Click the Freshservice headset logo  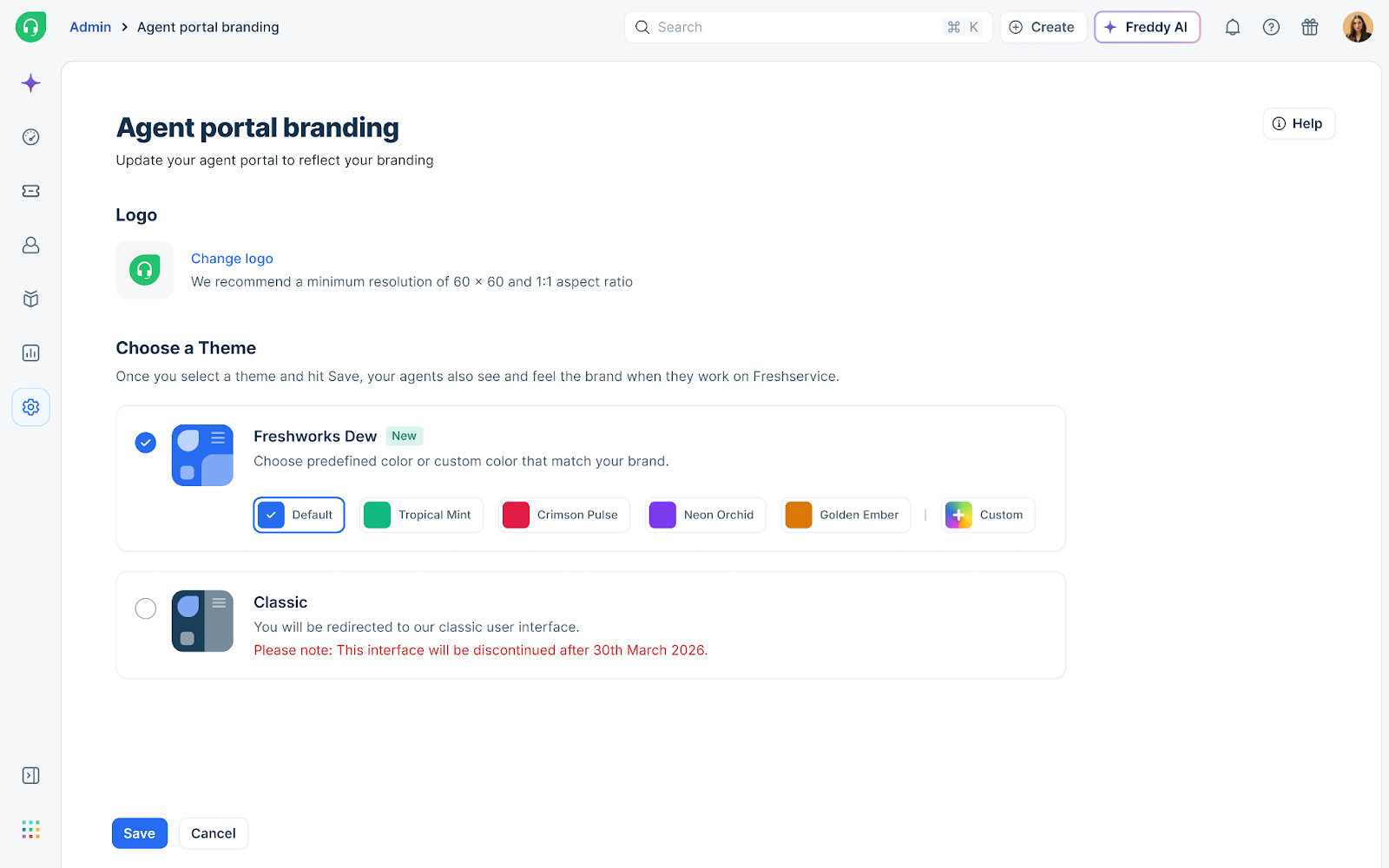(x=30, y=27)
